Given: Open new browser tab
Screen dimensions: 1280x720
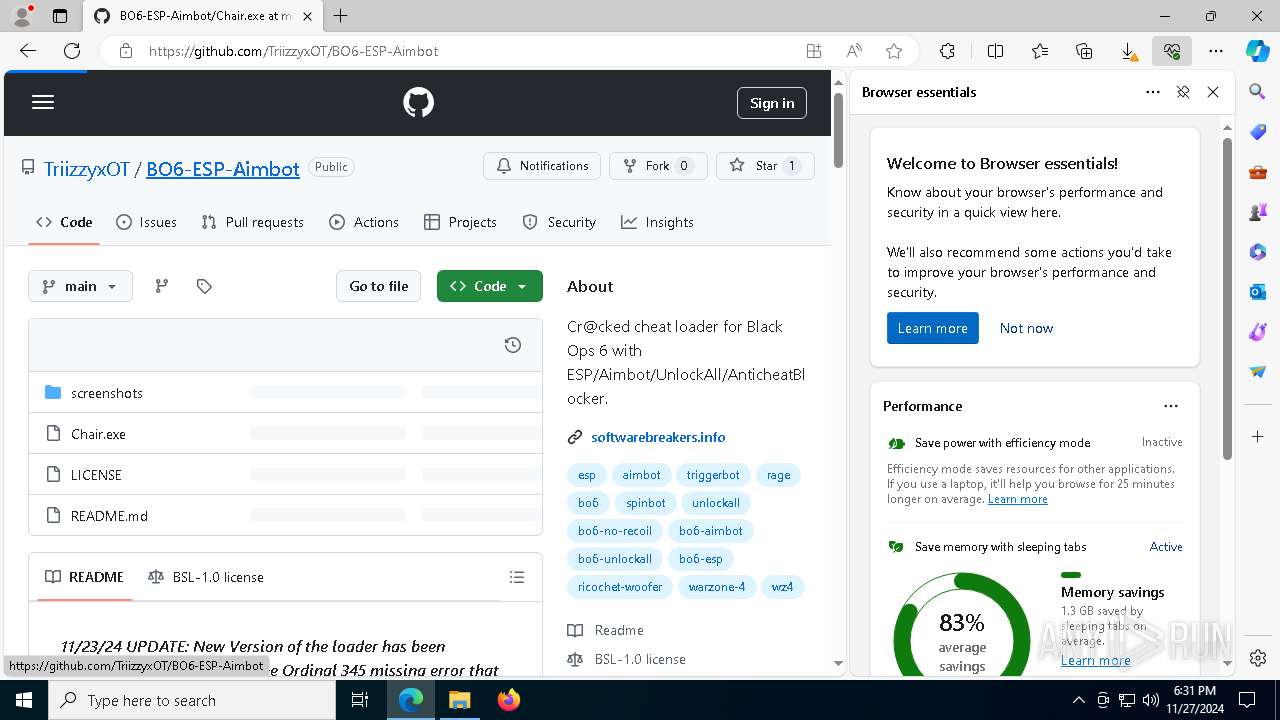Looking at the screenshot, I should click(341, 16).
